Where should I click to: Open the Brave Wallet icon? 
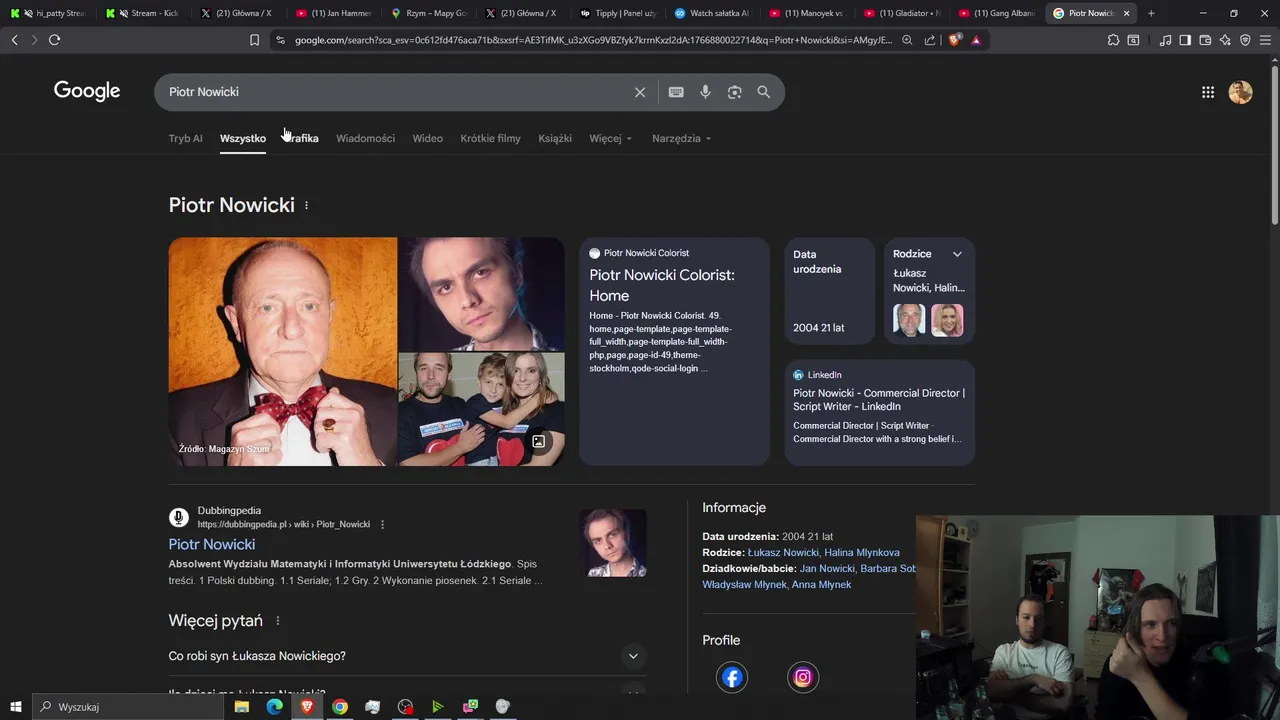(1205, 40)
